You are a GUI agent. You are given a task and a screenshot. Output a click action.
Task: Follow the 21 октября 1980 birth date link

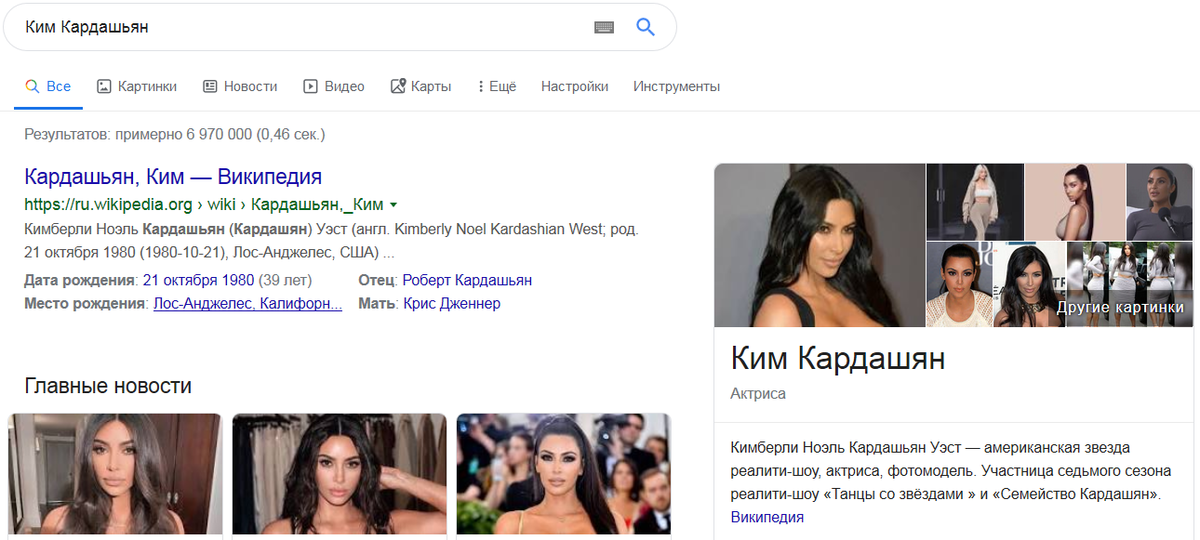tap(199, 280)
